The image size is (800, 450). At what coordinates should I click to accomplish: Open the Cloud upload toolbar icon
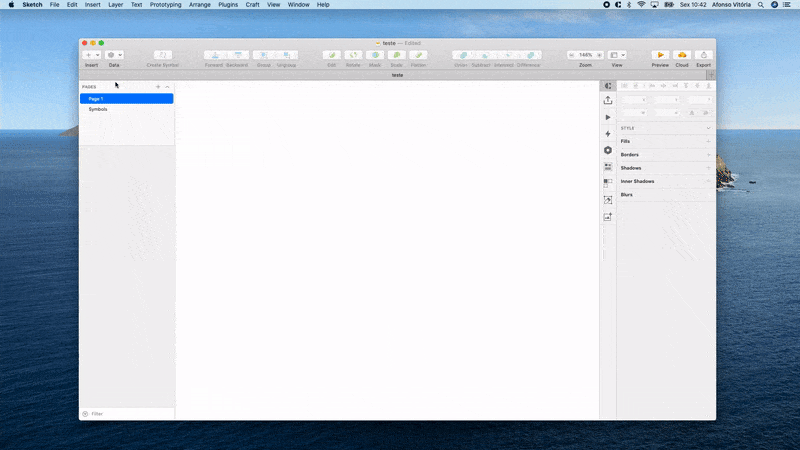(682, 55)
